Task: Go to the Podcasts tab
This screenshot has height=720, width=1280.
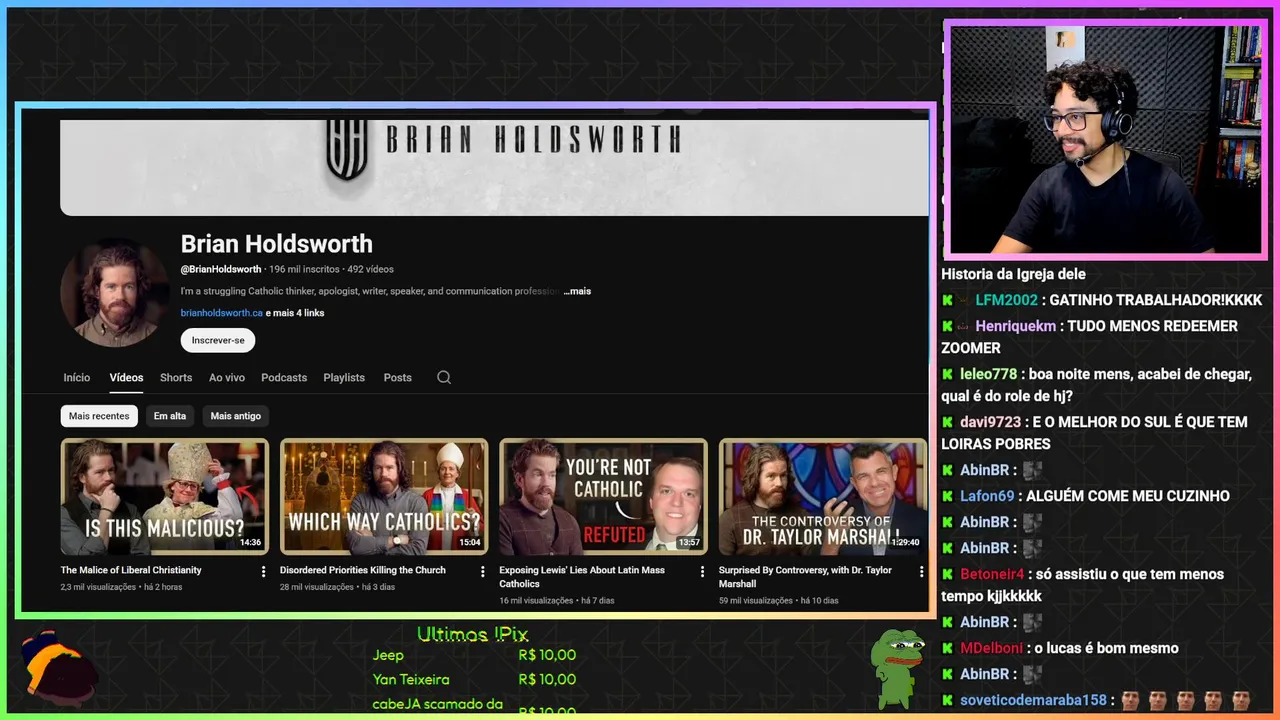Action: click(x=284, y=377)
